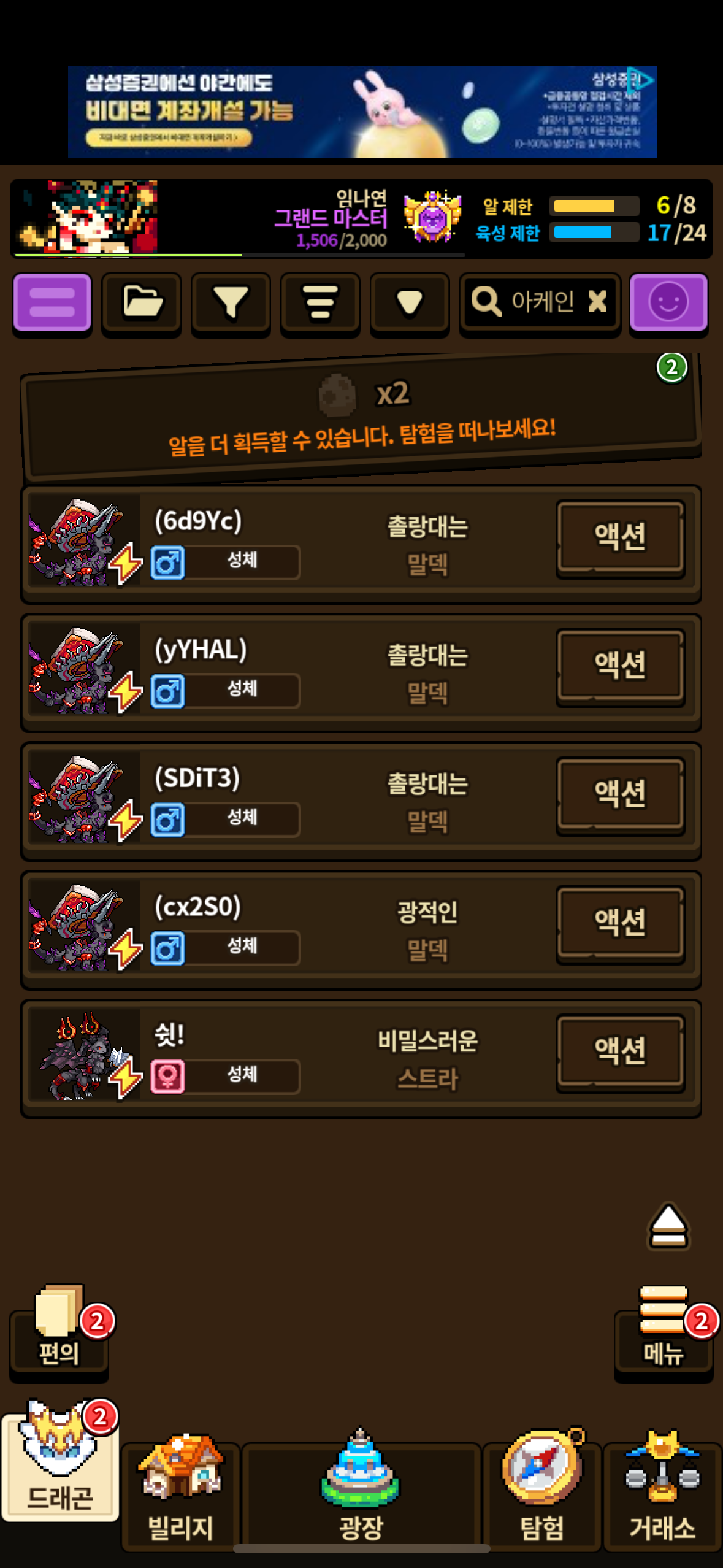Open the folder icon in toolbar
723x1568 pixels.
tap(142, 302)
